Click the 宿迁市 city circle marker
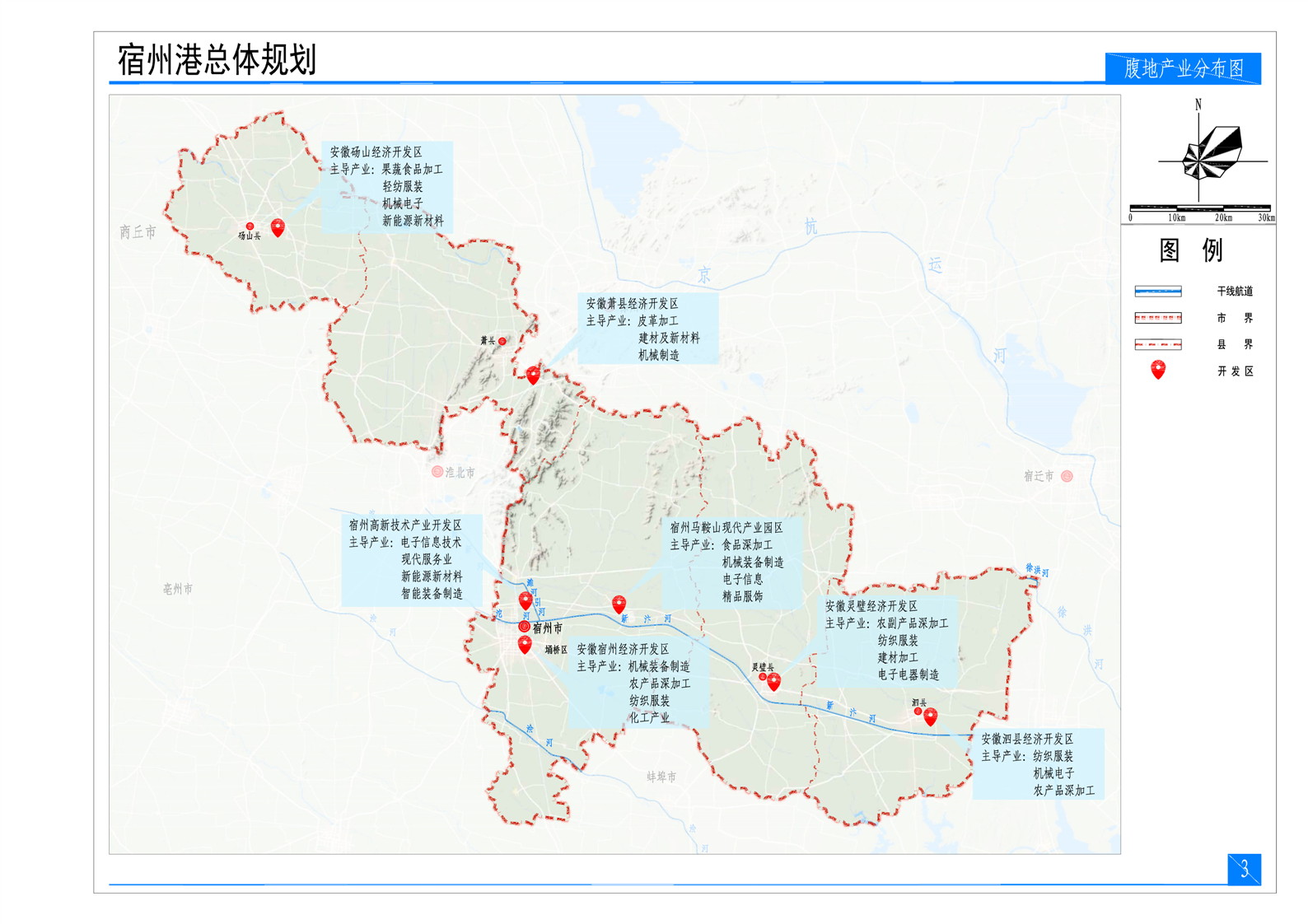This screenshot has width=1308, height=924. [1067, 476]
